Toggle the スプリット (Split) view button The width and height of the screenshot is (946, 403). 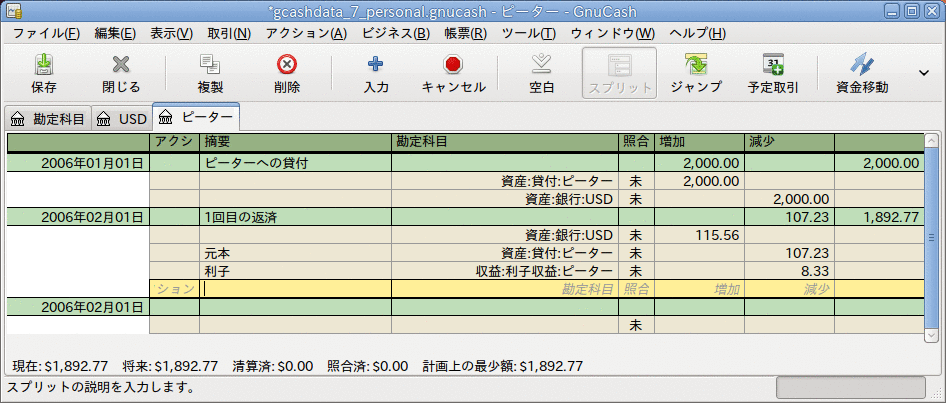(619, 74)
